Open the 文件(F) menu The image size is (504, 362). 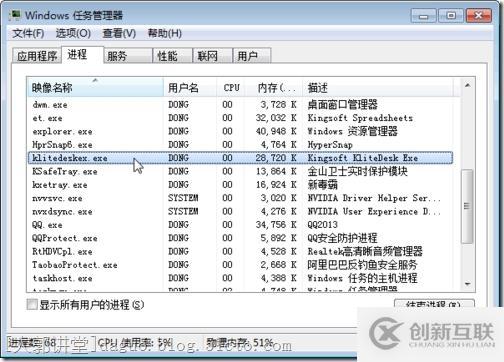28,33
